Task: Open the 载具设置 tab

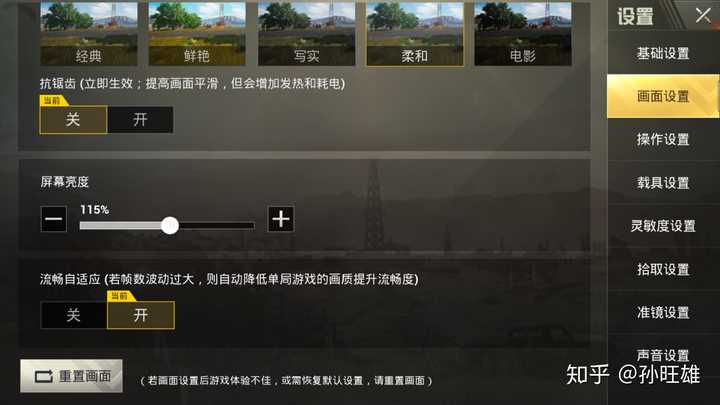Action: (x=663, y=183)
